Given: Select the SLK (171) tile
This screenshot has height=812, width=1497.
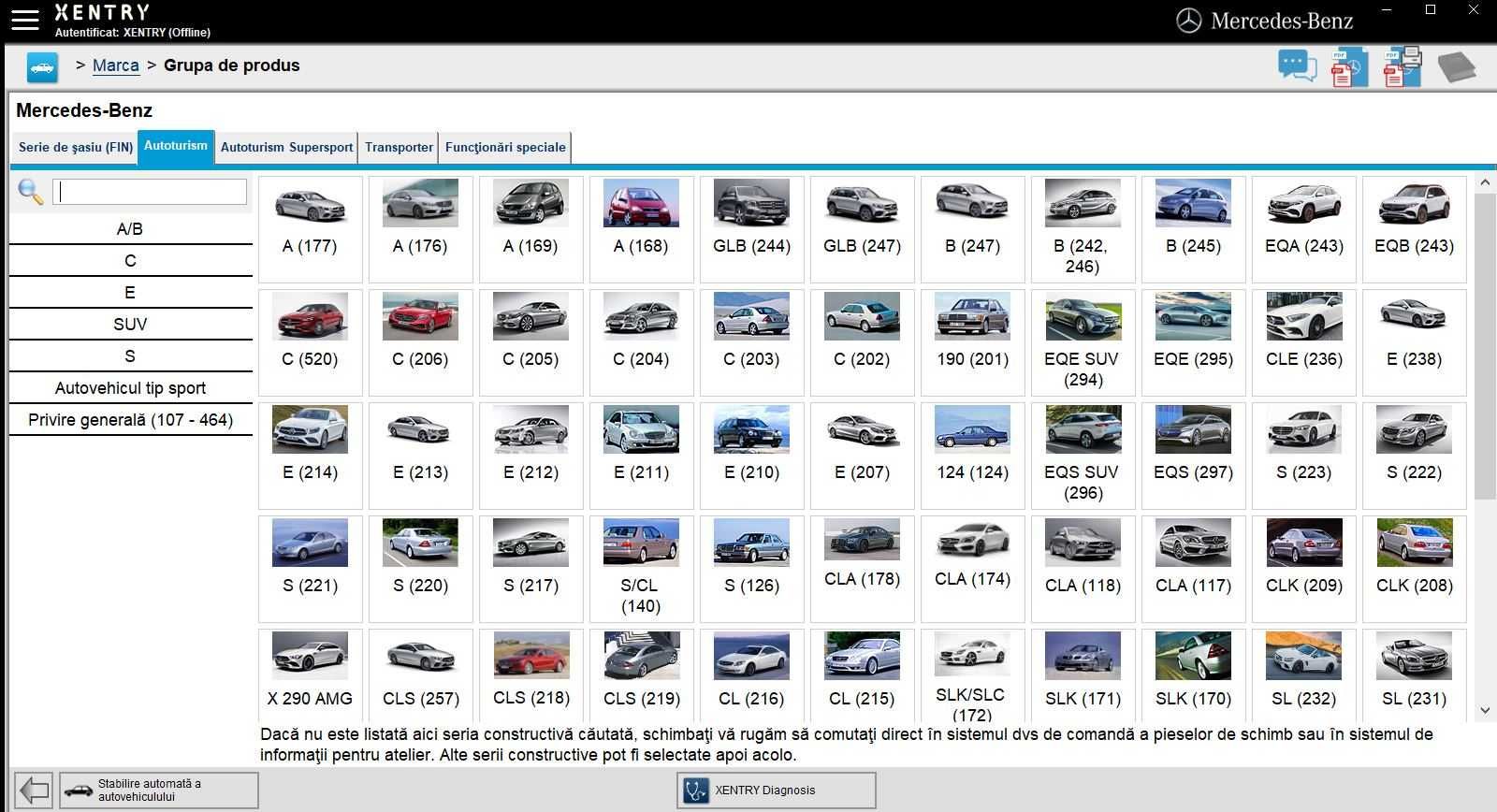Looking at the screenshot, I should pyautogui.click(x=1083, y=674).
